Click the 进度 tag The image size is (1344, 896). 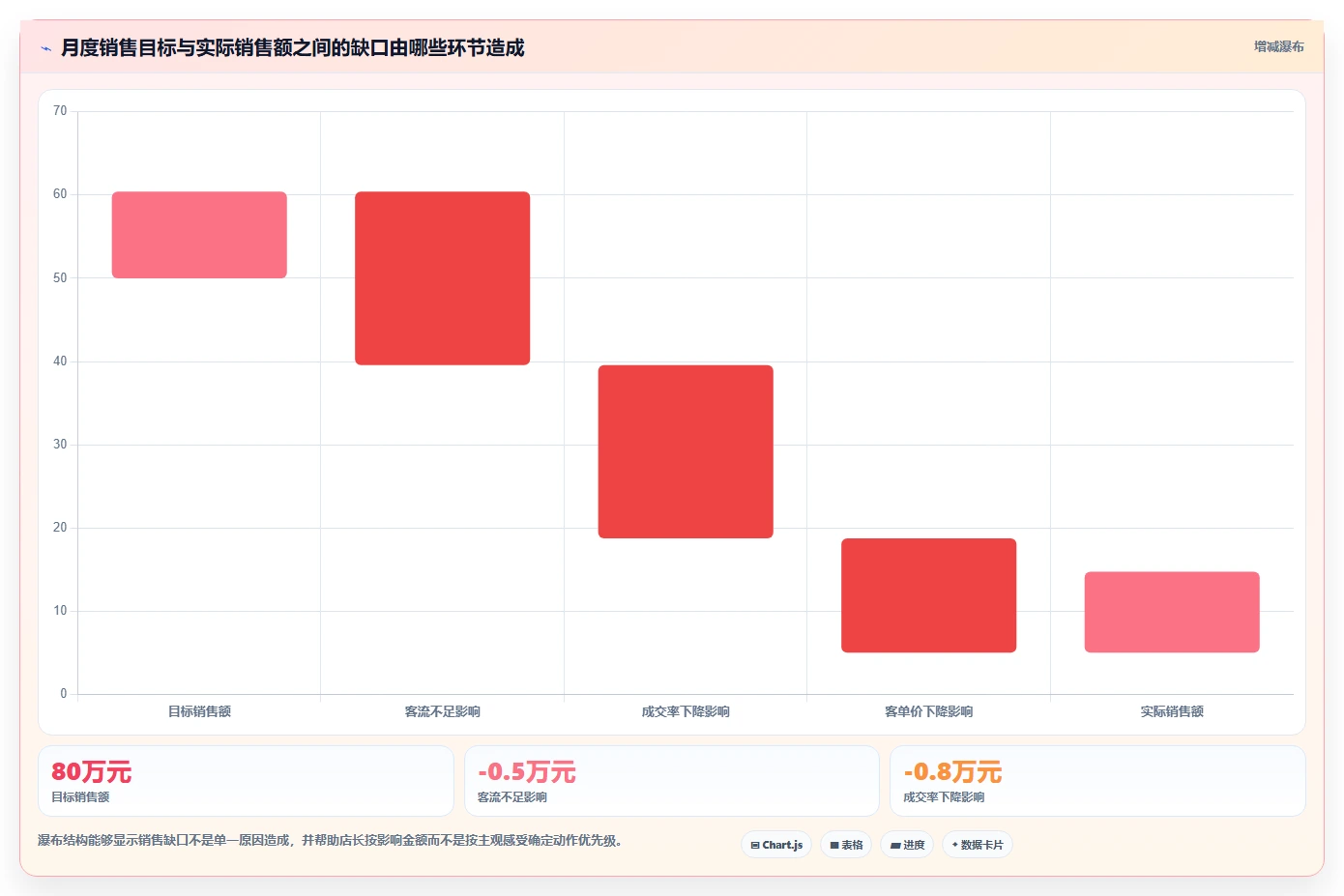(907, 845)
